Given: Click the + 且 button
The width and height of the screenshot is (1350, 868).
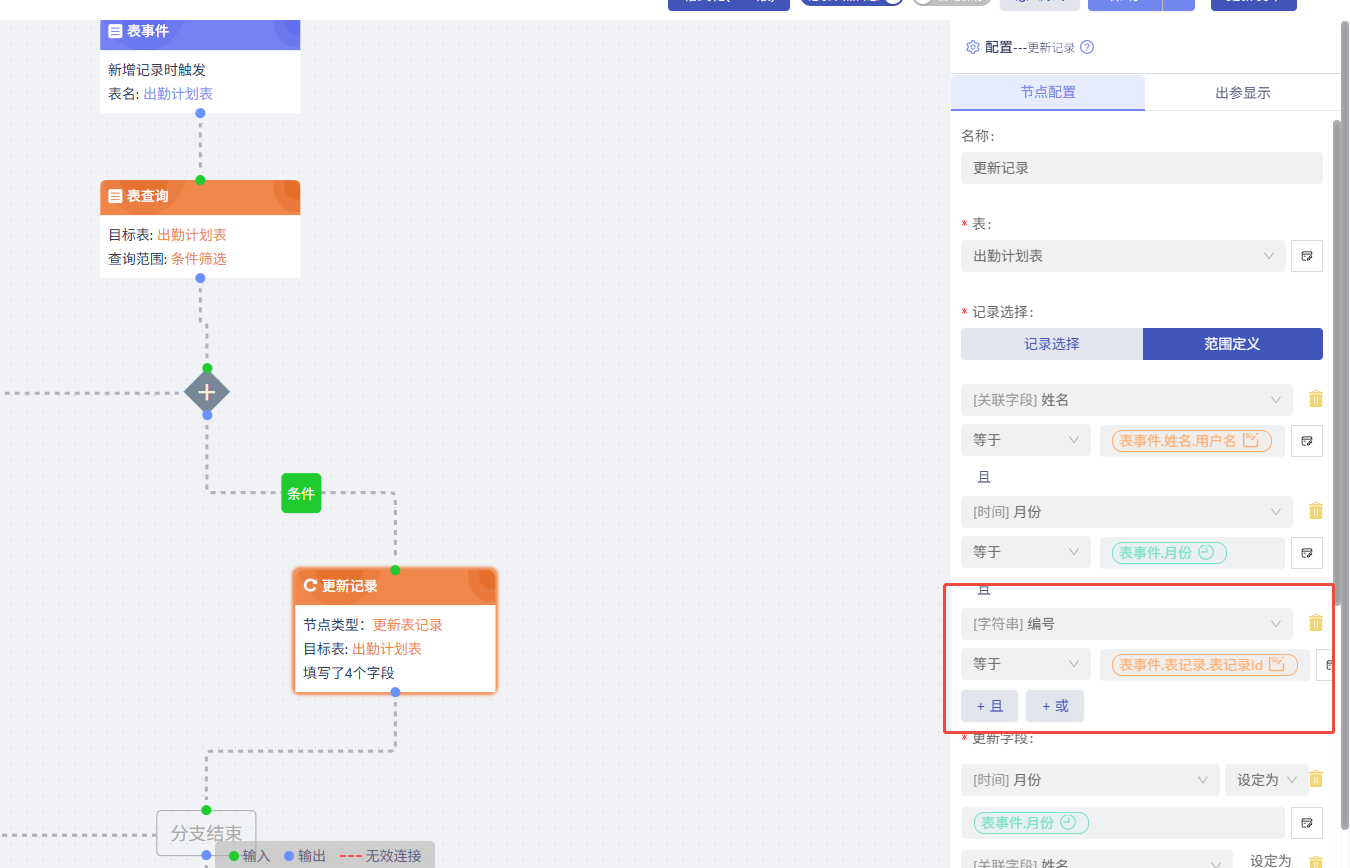Looking at the screenshot, I should pyautogui.click(x=989, y=706).
